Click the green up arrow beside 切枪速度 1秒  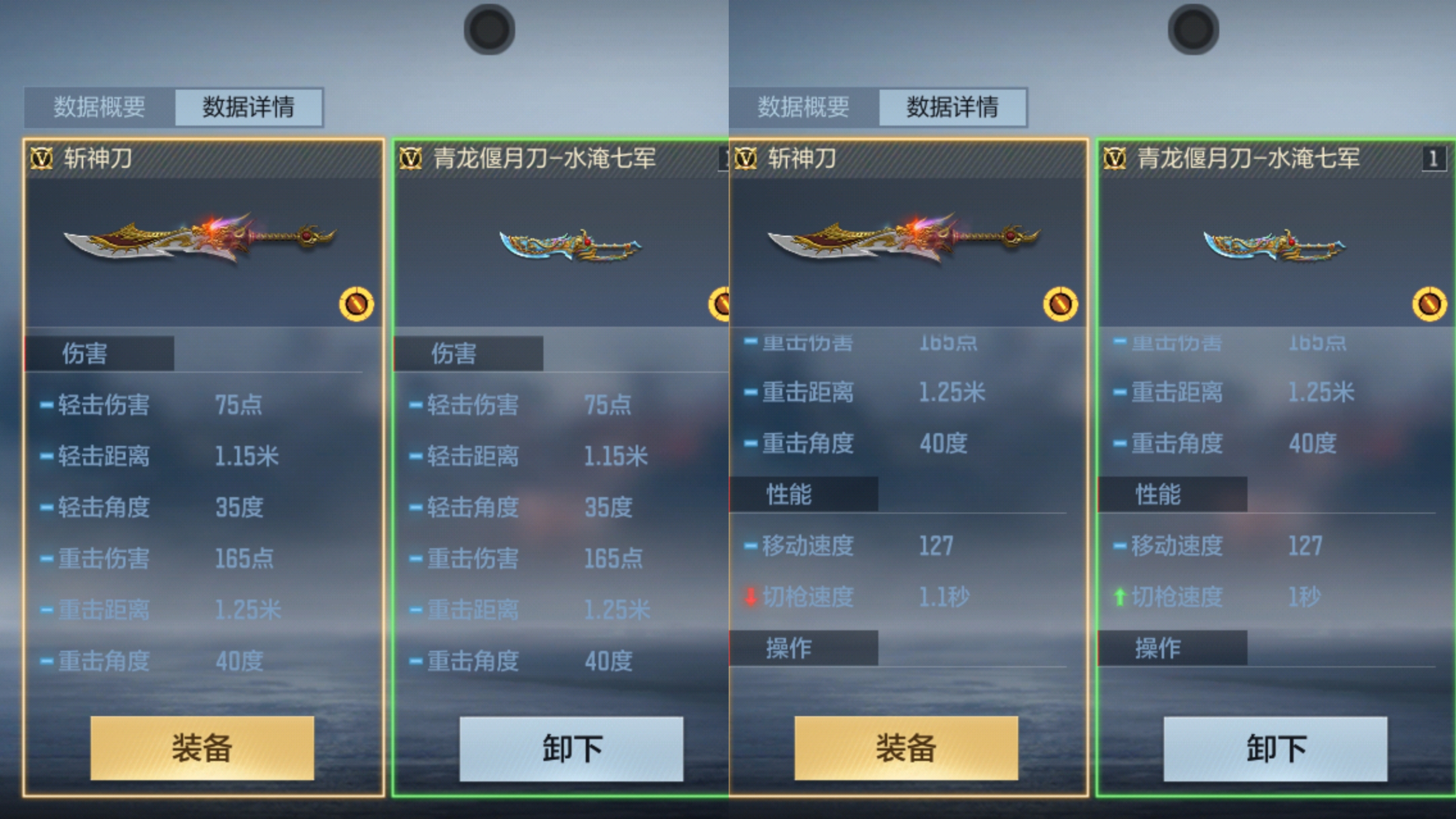point(1119,597)
